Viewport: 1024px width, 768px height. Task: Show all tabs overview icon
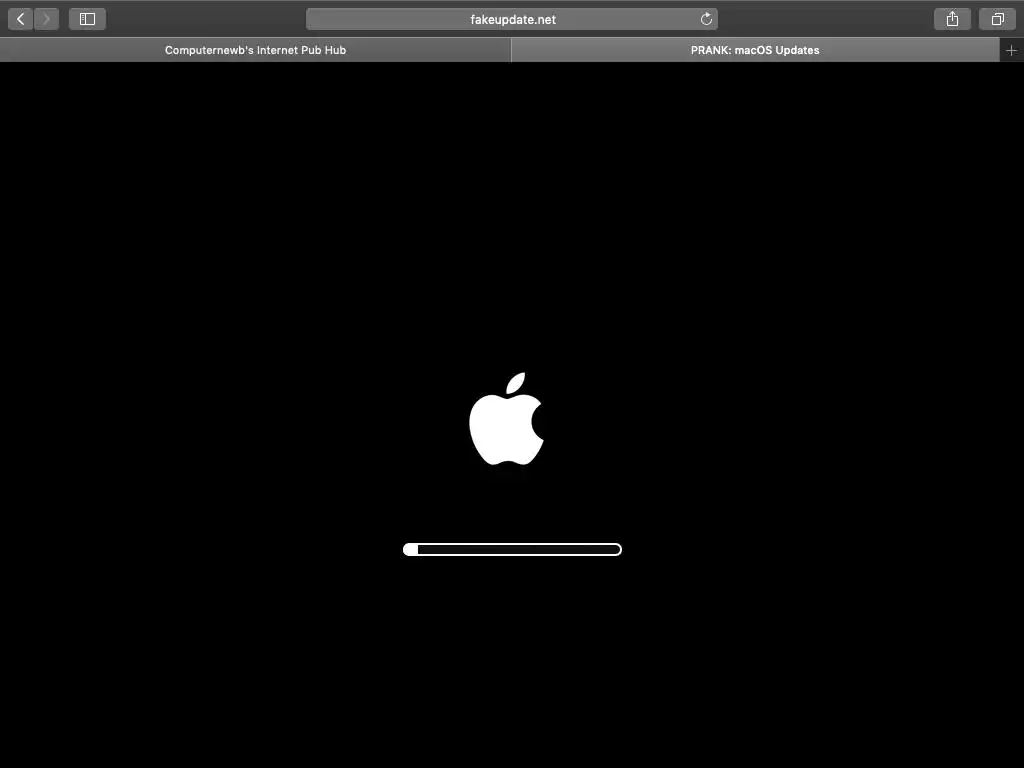pos(997,19)
